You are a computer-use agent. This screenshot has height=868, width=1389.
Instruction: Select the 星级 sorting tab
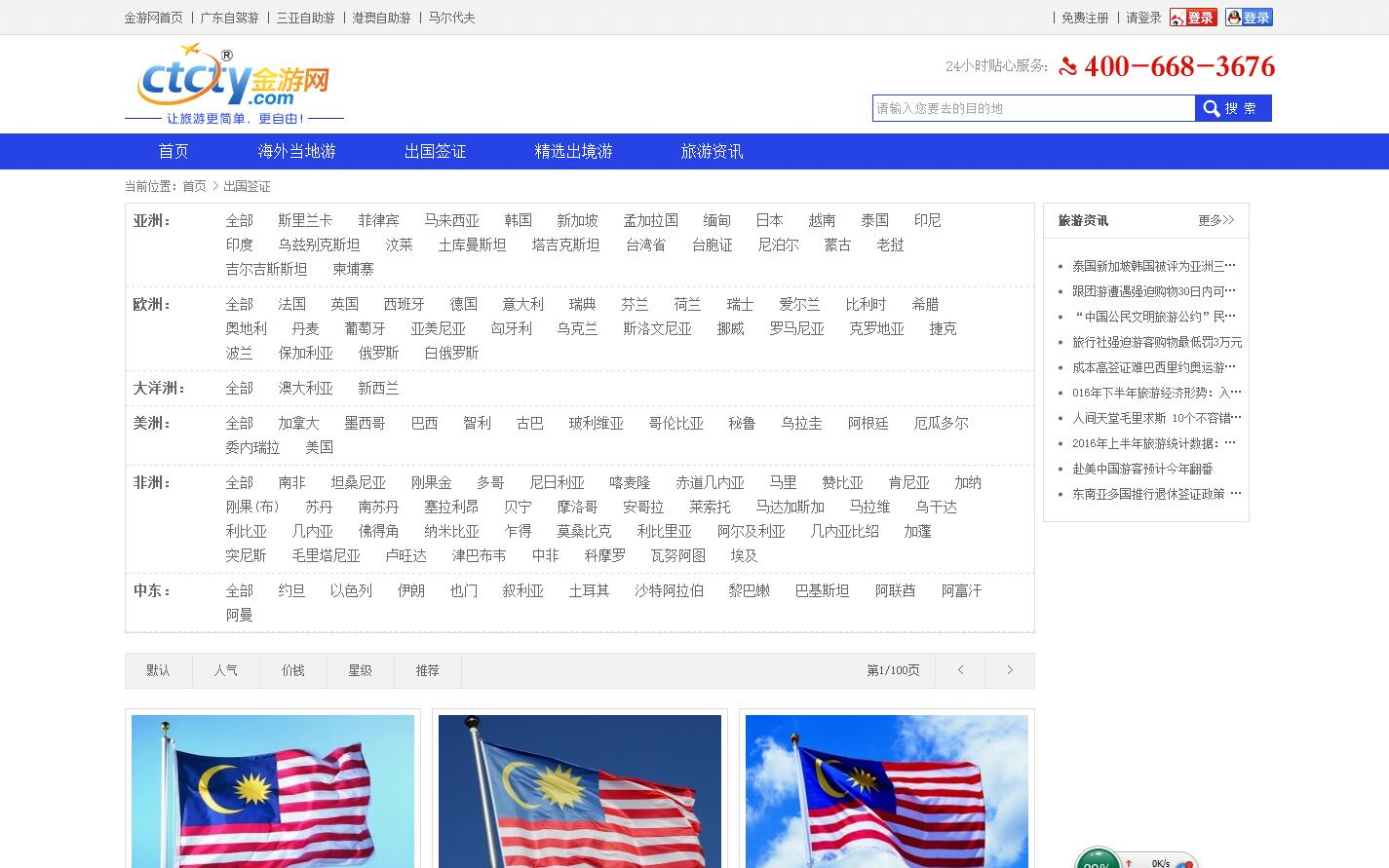(360, 670)
